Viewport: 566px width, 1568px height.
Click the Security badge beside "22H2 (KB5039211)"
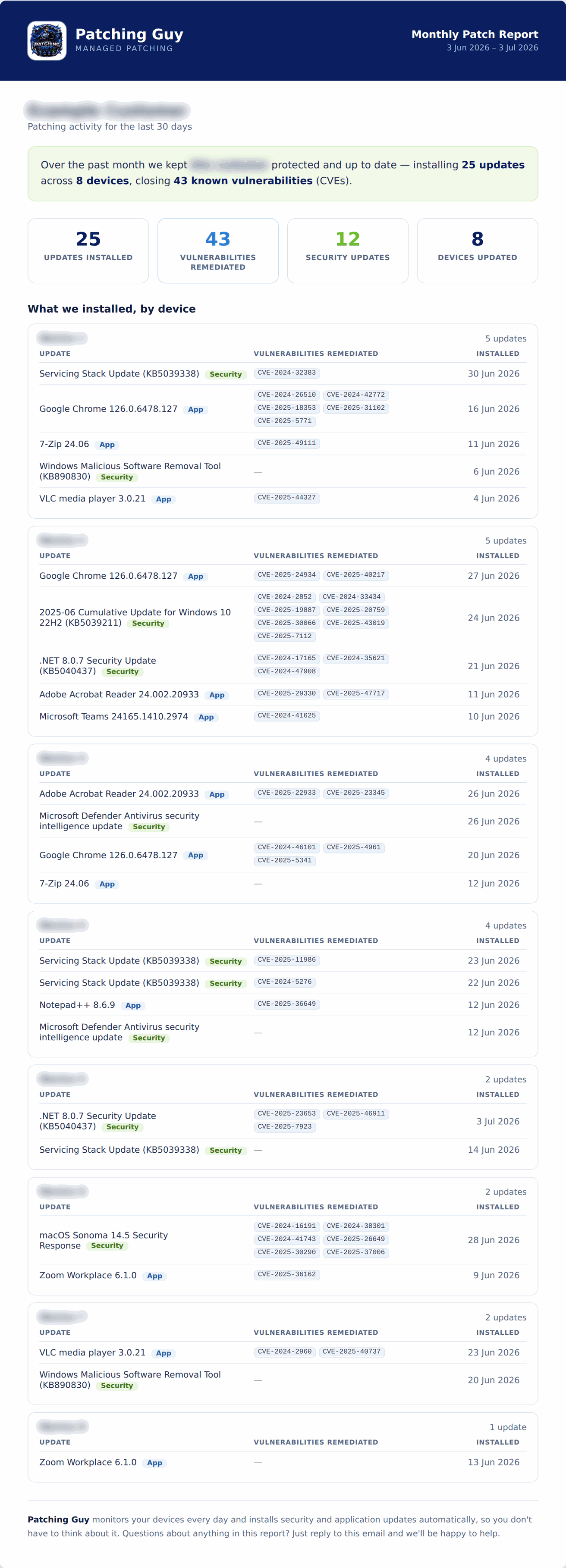(148, 623)
